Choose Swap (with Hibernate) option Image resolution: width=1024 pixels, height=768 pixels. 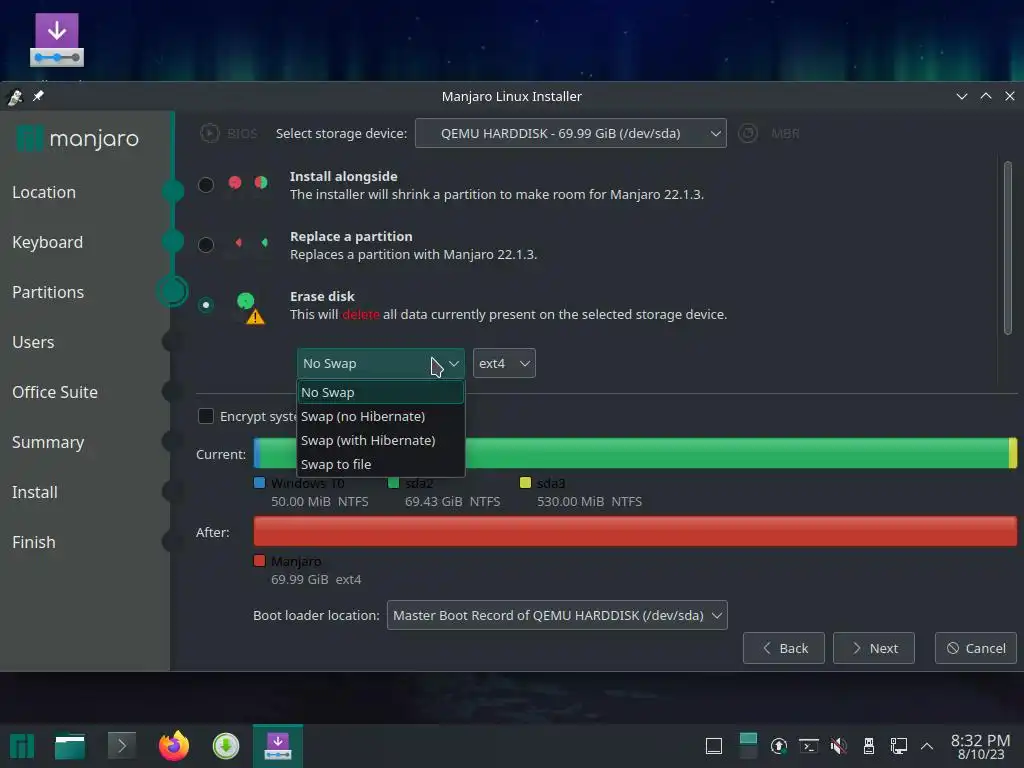pyautogui.click(x=381, y=440)
